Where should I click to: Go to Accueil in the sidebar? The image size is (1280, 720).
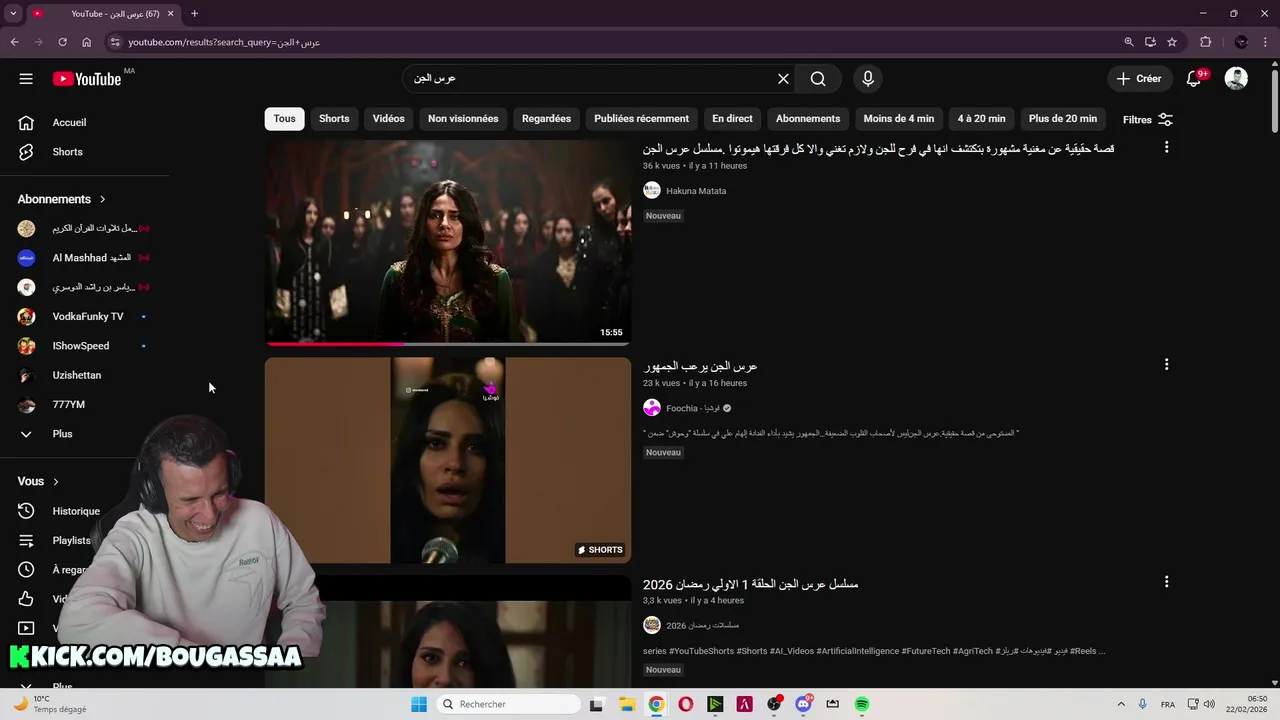[69, 123]
